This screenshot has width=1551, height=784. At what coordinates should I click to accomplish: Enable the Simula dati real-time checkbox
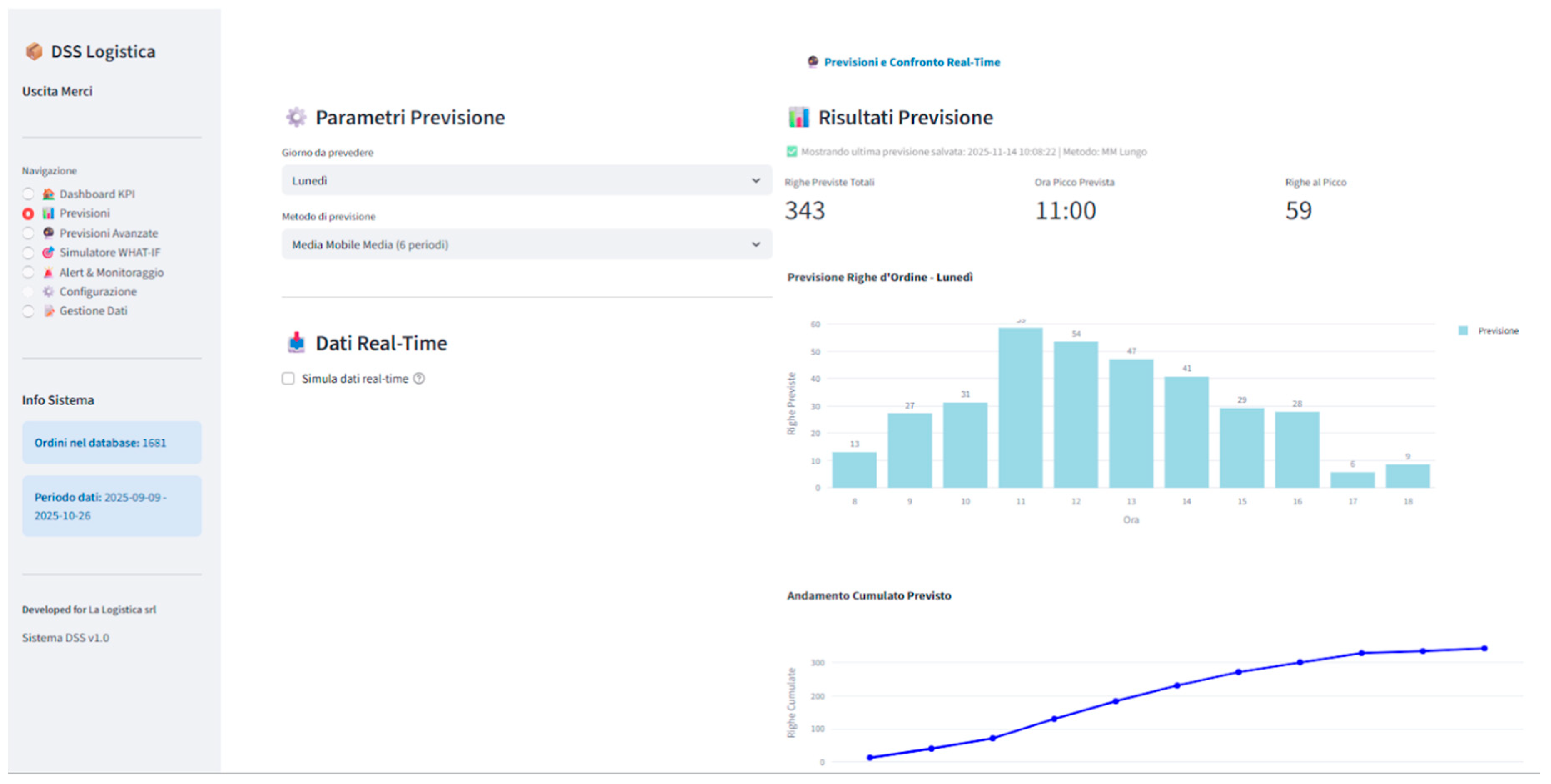pos(288,378)
